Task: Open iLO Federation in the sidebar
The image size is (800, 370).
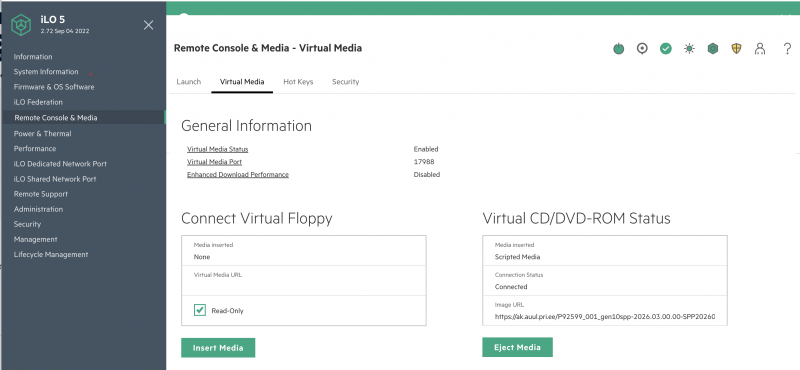Action: 38,102
